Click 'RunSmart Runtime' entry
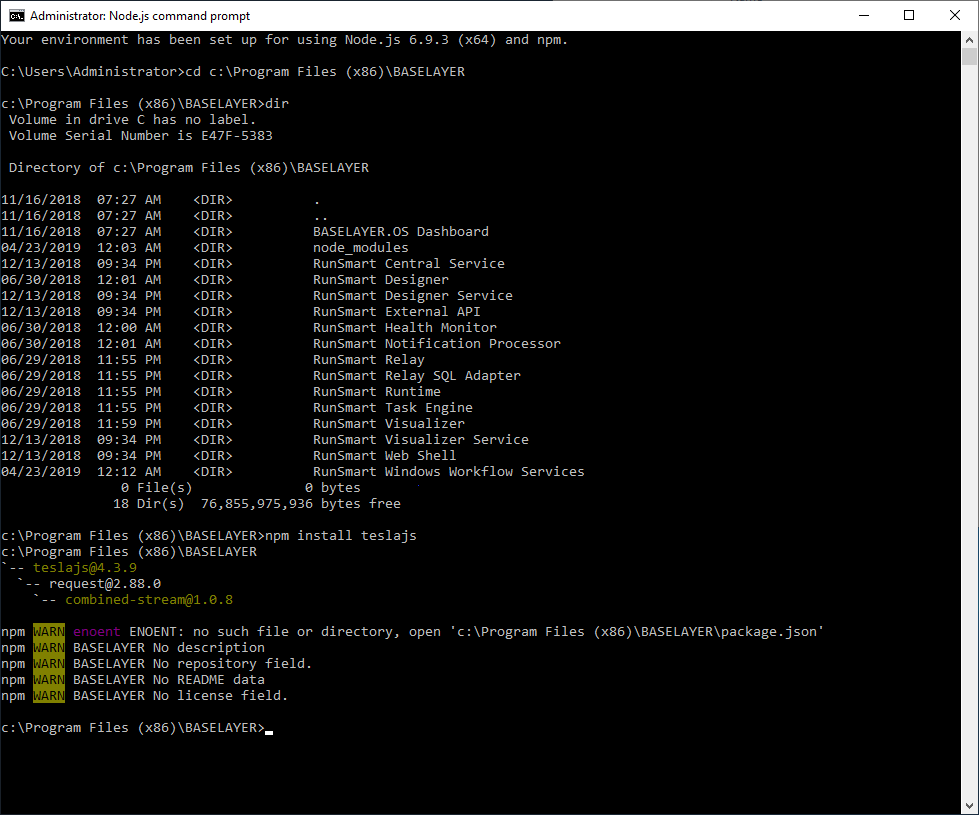The height and width of the screenshot is (815, 979). tap(376, 392)
